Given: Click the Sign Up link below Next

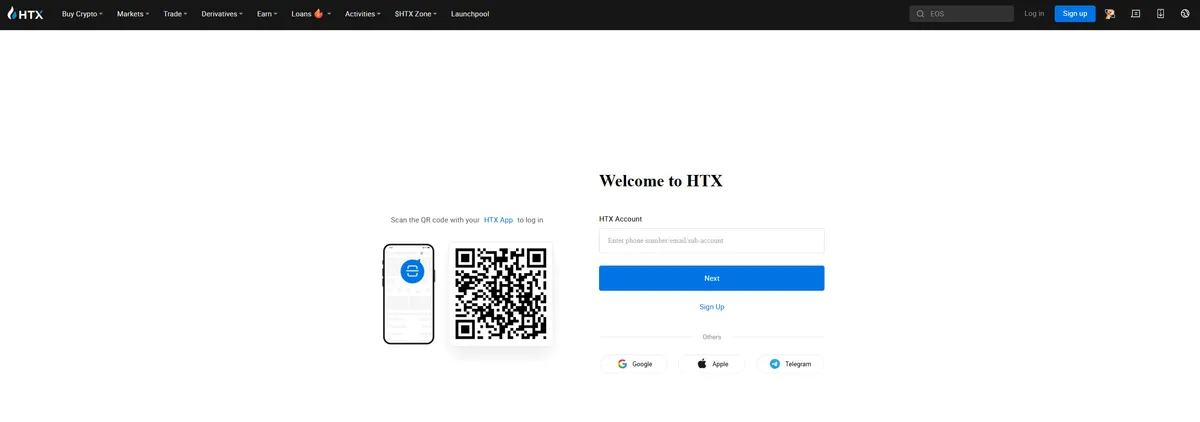Looking at the screenshot, I should pos(712,307).
